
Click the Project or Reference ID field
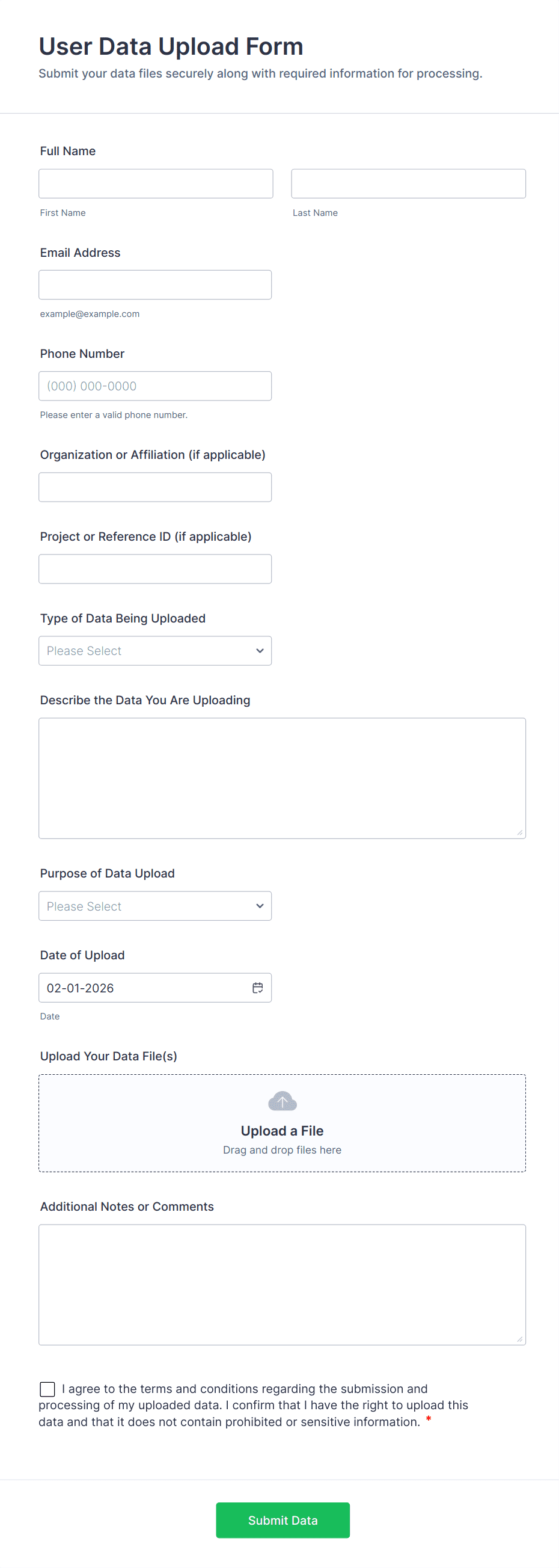[x=155, y=569]
